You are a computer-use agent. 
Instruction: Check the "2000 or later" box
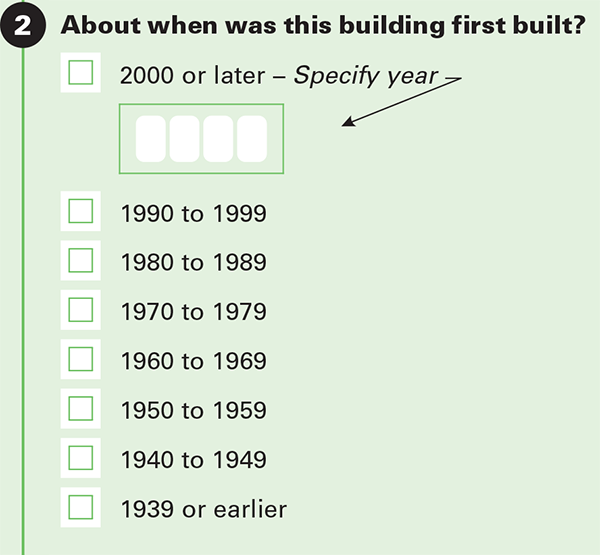[81, 72]
